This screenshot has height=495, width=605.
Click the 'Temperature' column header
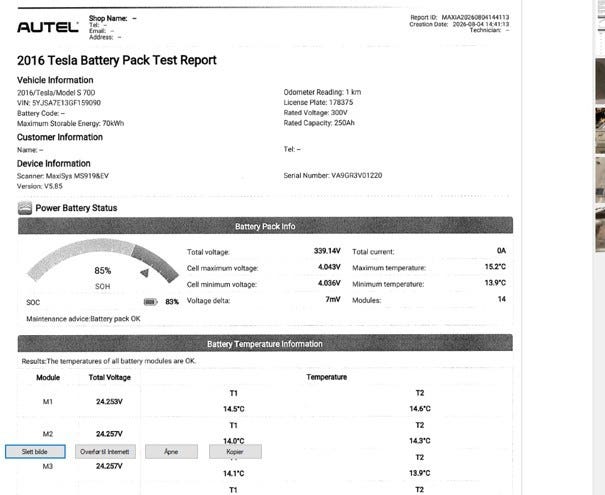(326, 377)
